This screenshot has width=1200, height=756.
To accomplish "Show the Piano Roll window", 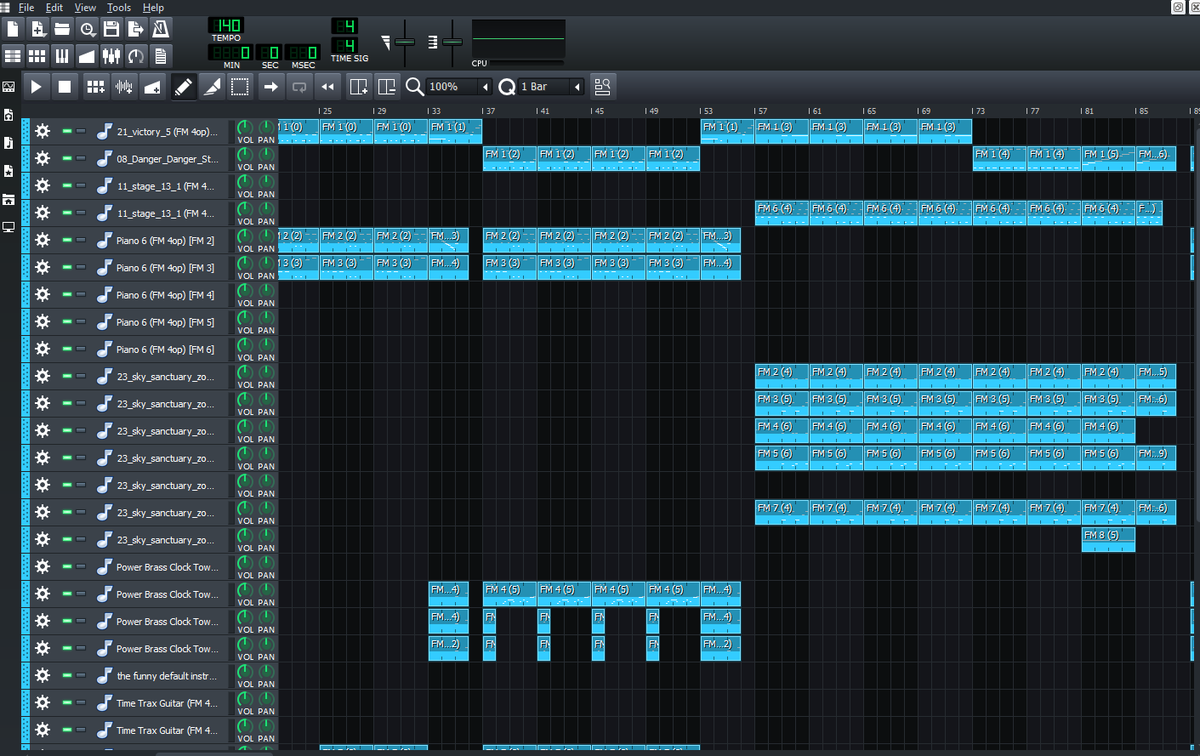I will point(62,55).
